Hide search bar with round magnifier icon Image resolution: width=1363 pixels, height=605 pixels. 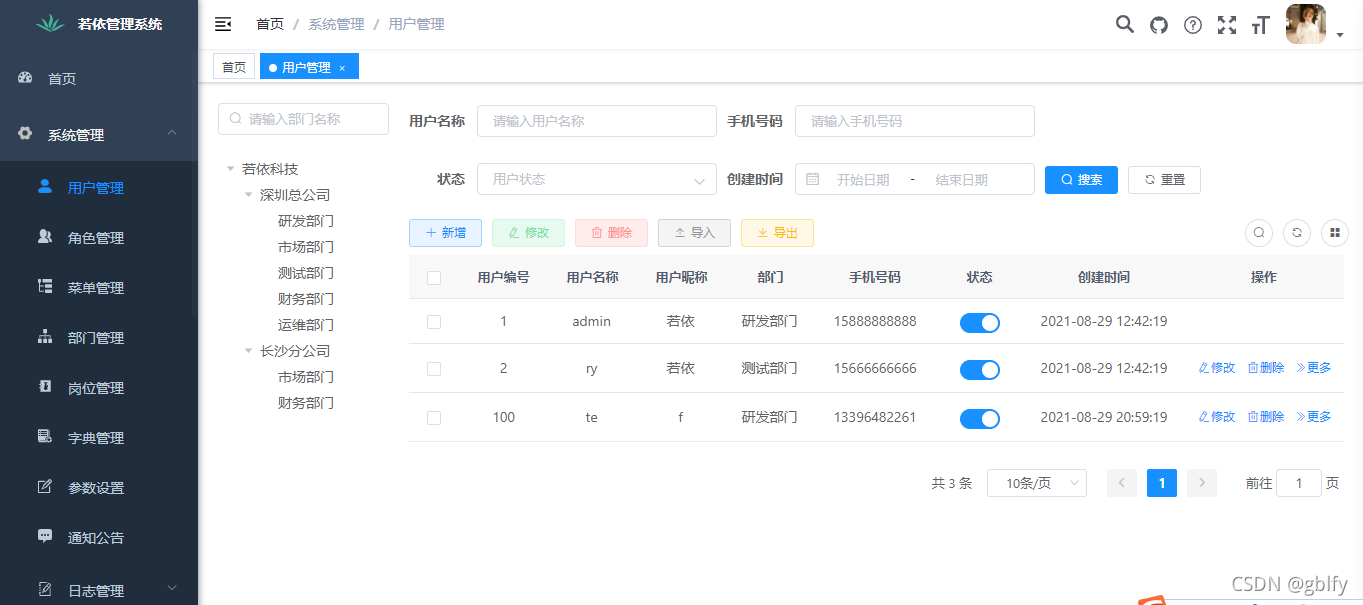[x=1259, y=233]
